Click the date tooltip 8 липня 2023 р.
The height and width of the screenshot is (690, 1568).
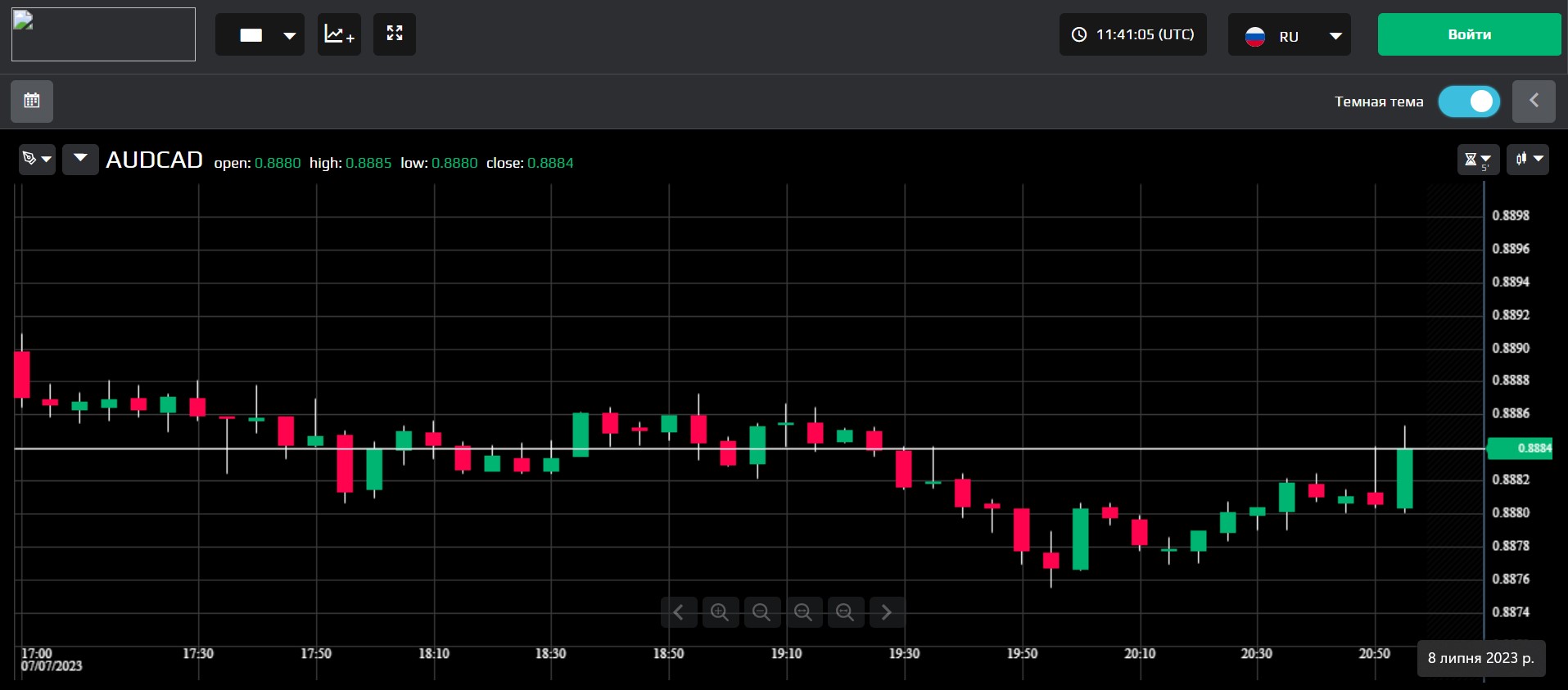(x=1481, y=658)
